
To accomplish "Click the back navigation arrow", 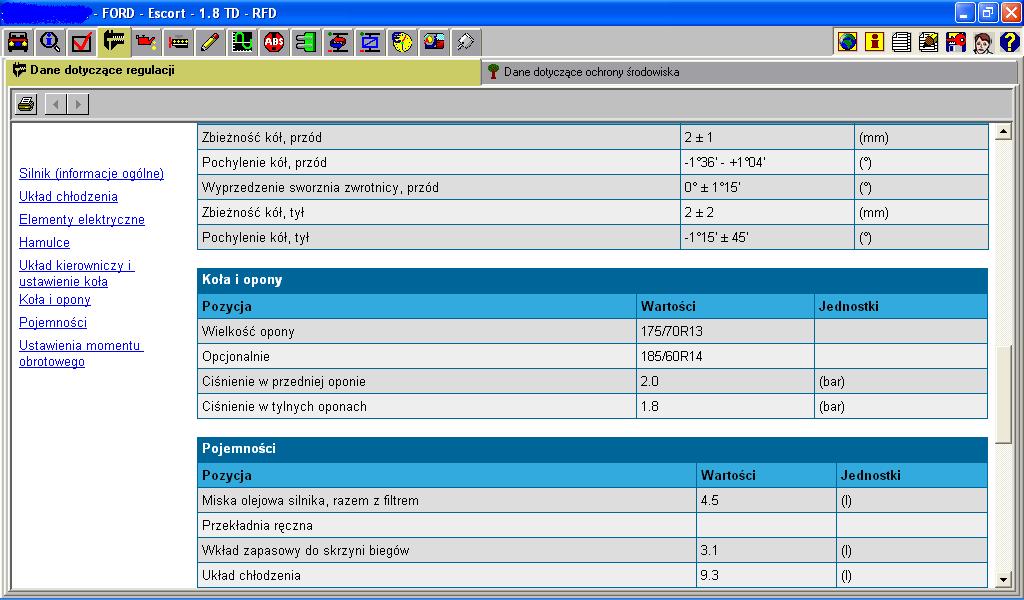I will tap(56, 104).
